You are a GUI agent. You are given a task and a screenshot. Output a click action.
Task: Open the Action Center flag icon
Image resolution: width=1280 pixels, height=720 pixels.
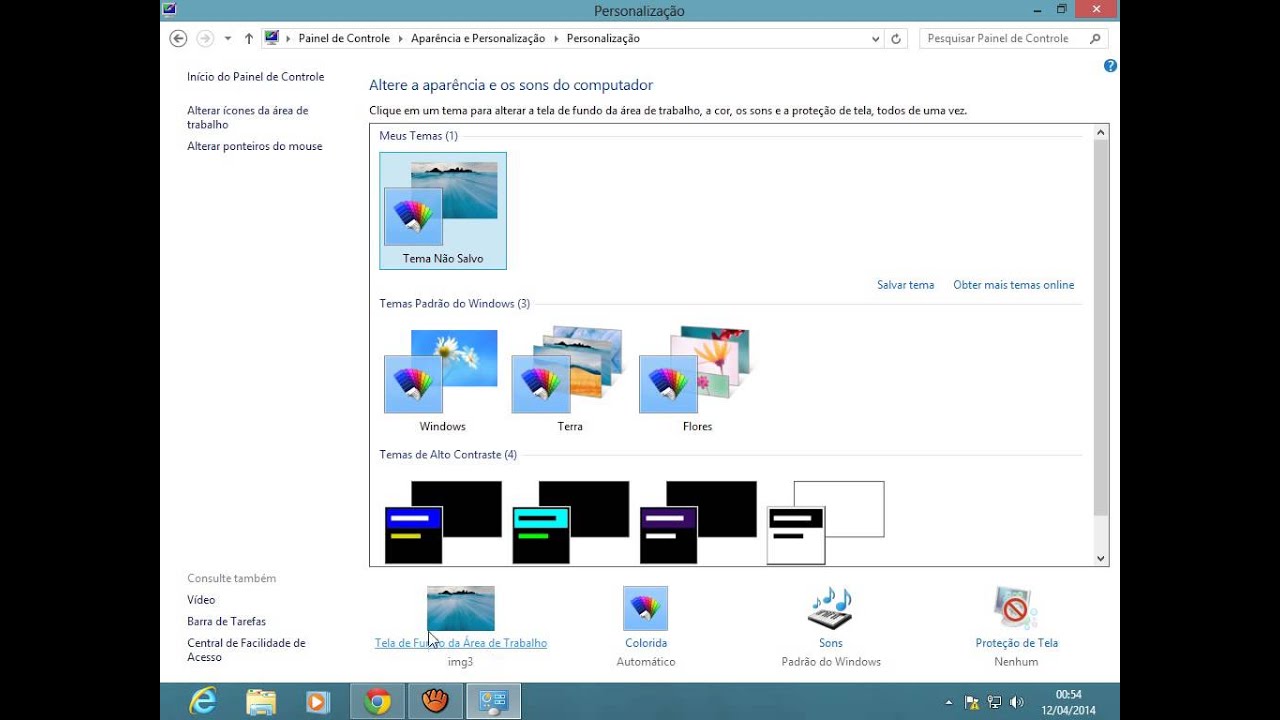972,702
